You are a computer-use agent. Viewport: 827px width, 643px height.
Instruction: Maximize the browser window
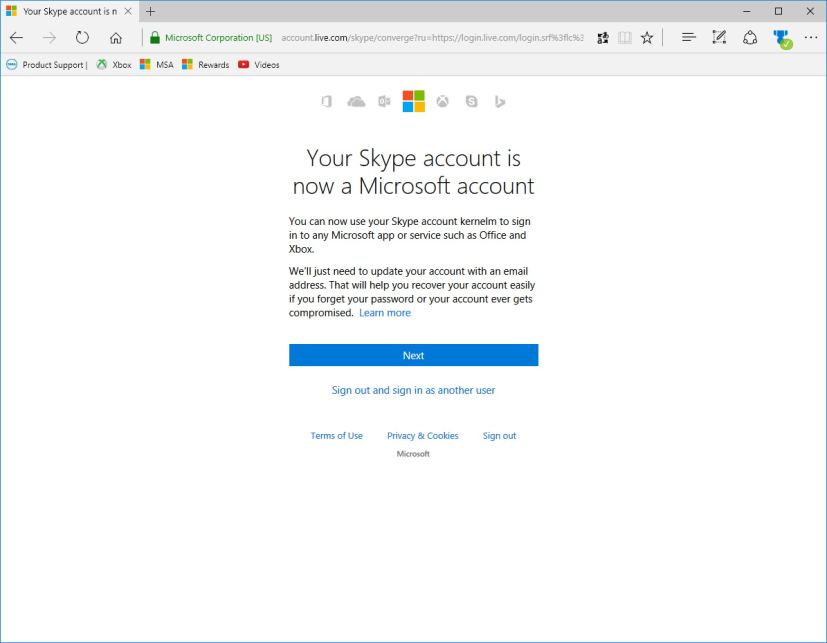tap(778, 11)
